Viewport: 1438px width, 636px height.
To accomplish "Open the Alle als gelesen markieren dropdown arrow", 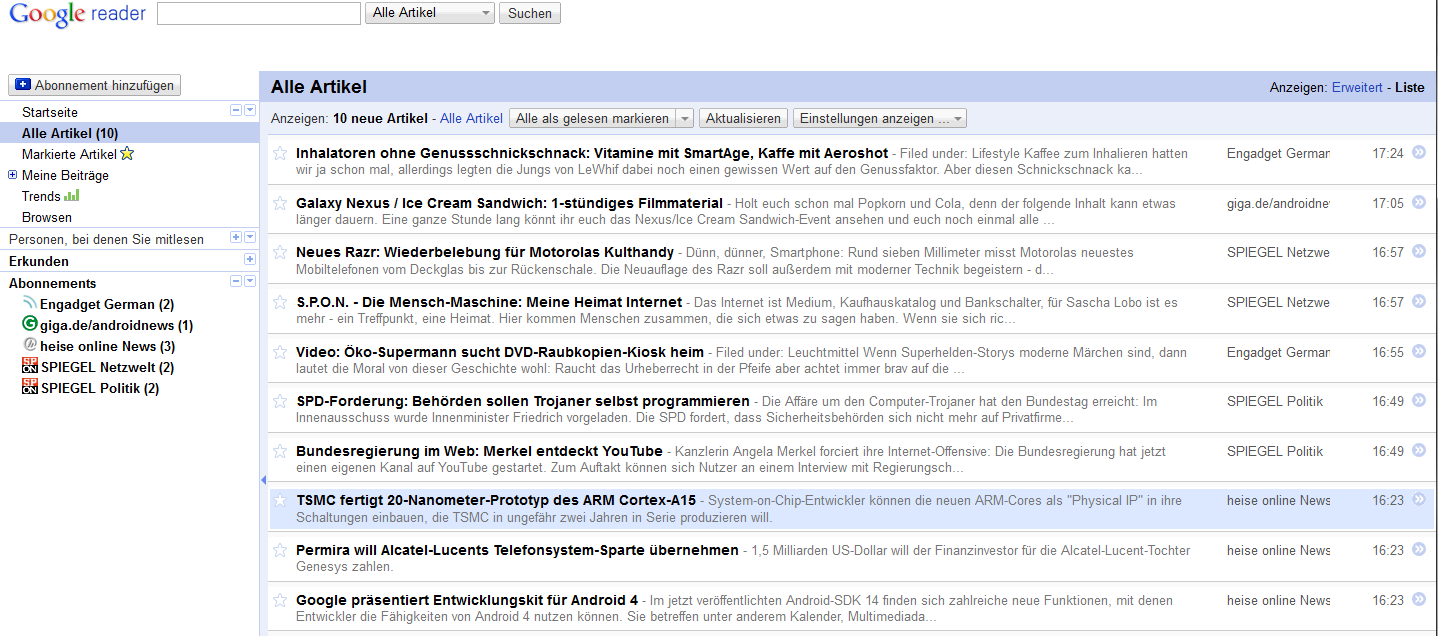I will pos(685,118).
